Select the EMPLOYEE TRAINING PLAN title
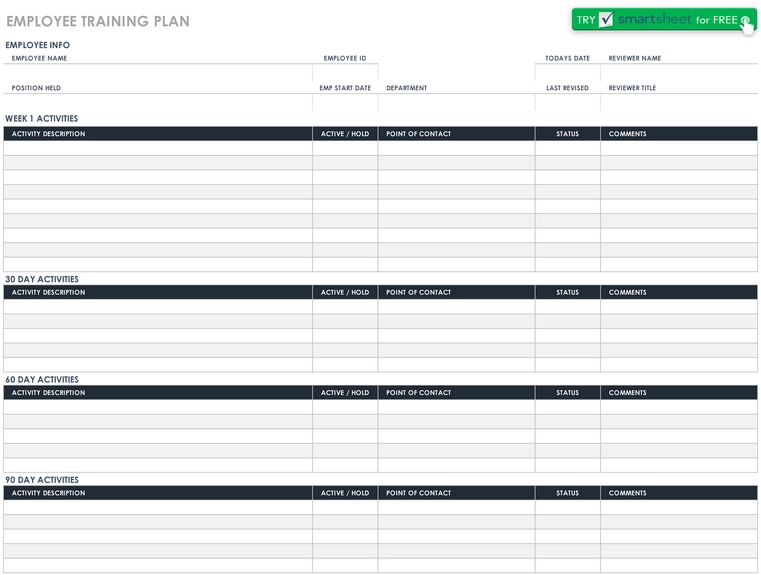Image resolution: width=761 pixels, height=575 pixels. tap(98, 21)
